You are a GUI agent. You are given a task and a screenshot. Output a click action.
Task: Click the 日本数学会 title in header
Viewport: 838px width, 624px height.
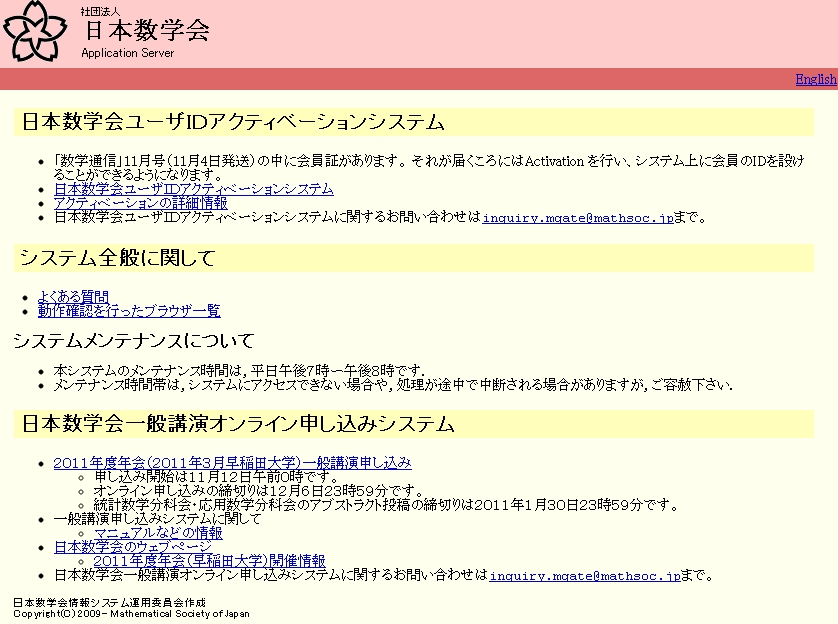coord(145,31)
